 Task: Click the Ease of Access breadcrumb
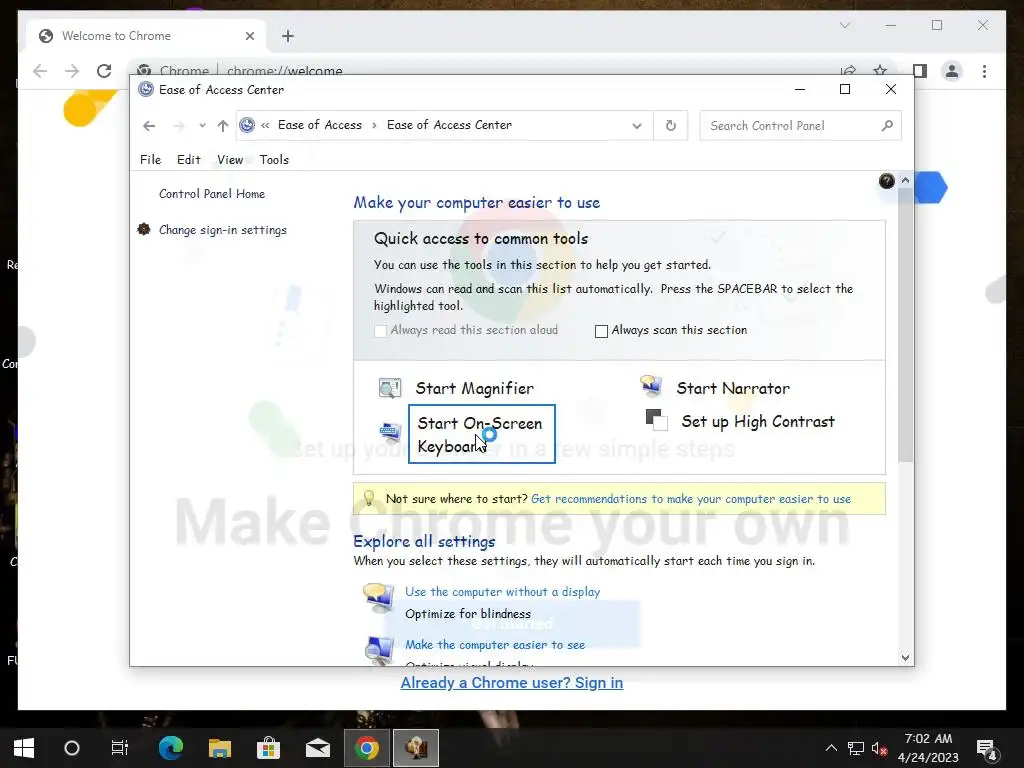319,125
